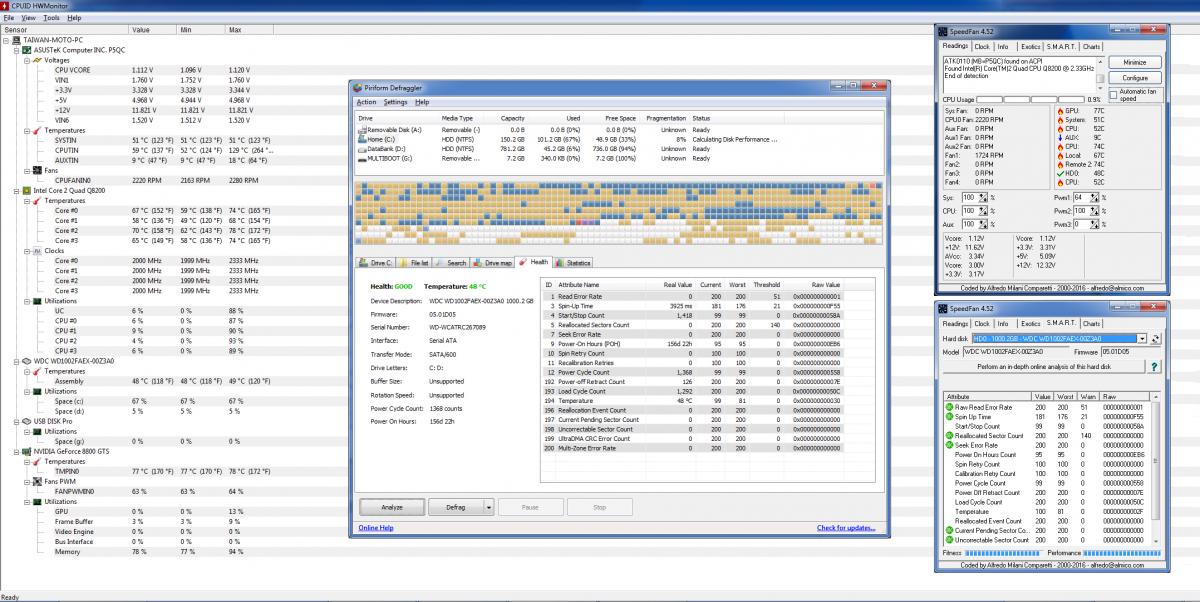Open the Defraggler Action menu
This screenshot has width=1200, height=602.
tap(367, 102)
